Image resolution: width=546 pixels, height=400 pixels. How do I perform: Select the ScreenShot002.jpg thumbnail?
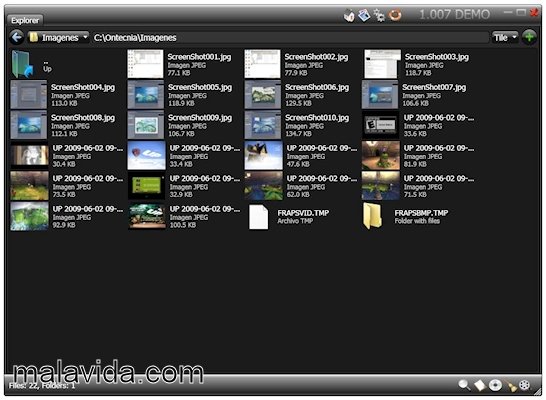coord(262,64)
